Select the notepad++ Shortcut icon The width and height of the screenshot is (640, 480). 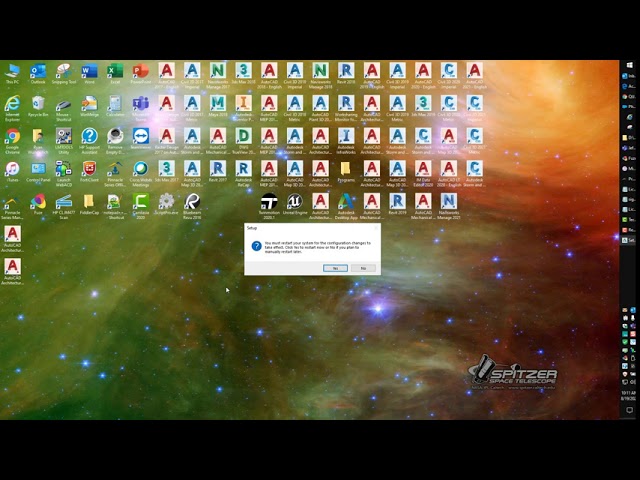[x=115, y=207]
